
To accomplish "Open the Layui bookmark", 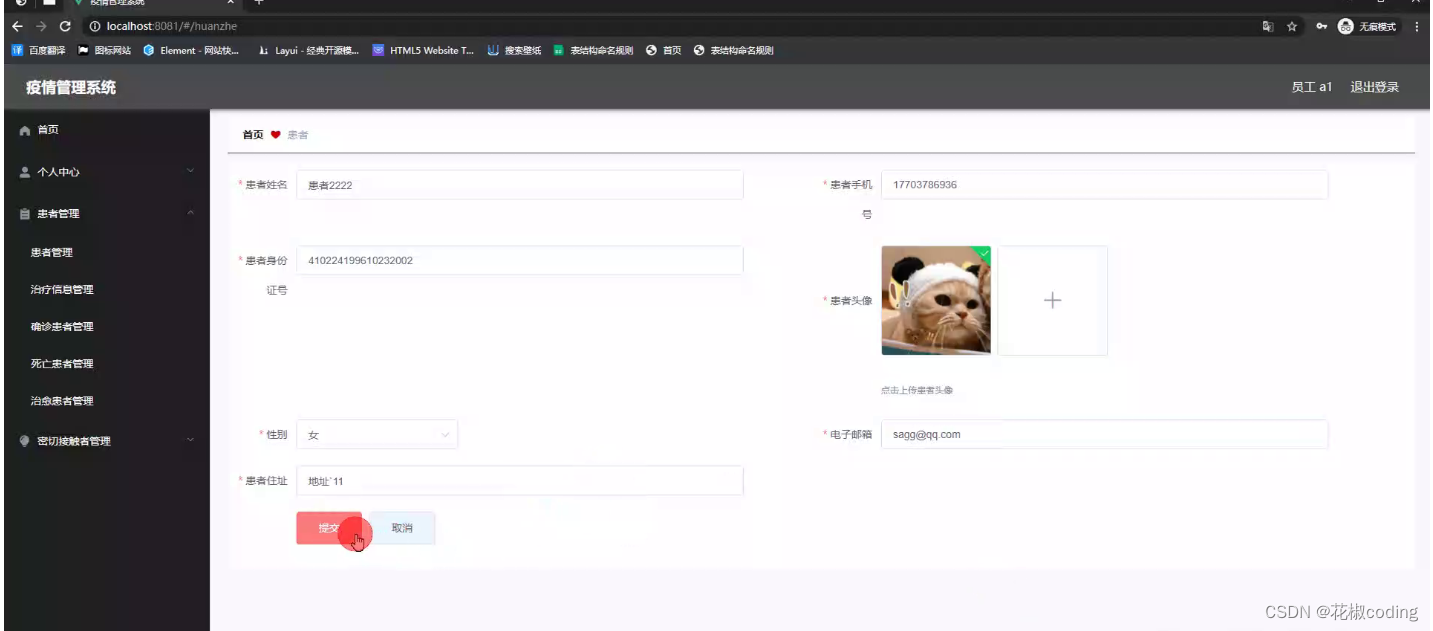I will click(x=308, y=50).
